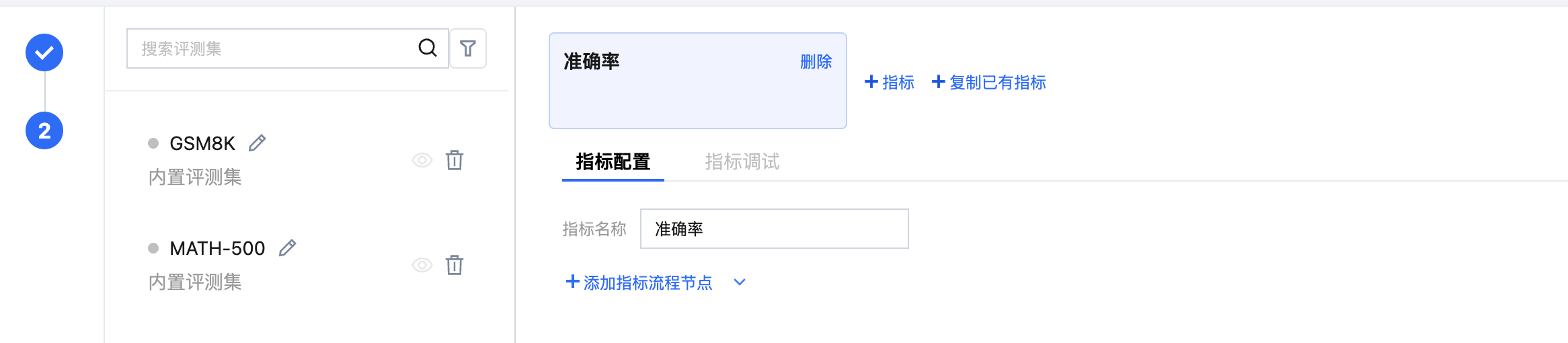This screenshot has height=343, width=1568.
Task: Edit MATH-500 name with pencil icon
Action: [x=287, y=248]
